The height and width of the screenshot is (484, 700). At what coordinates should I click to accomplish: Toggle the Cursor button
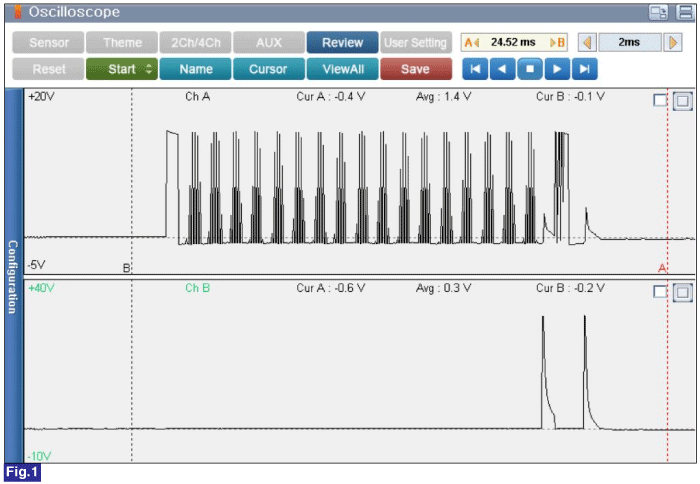(x=269, y=69)
